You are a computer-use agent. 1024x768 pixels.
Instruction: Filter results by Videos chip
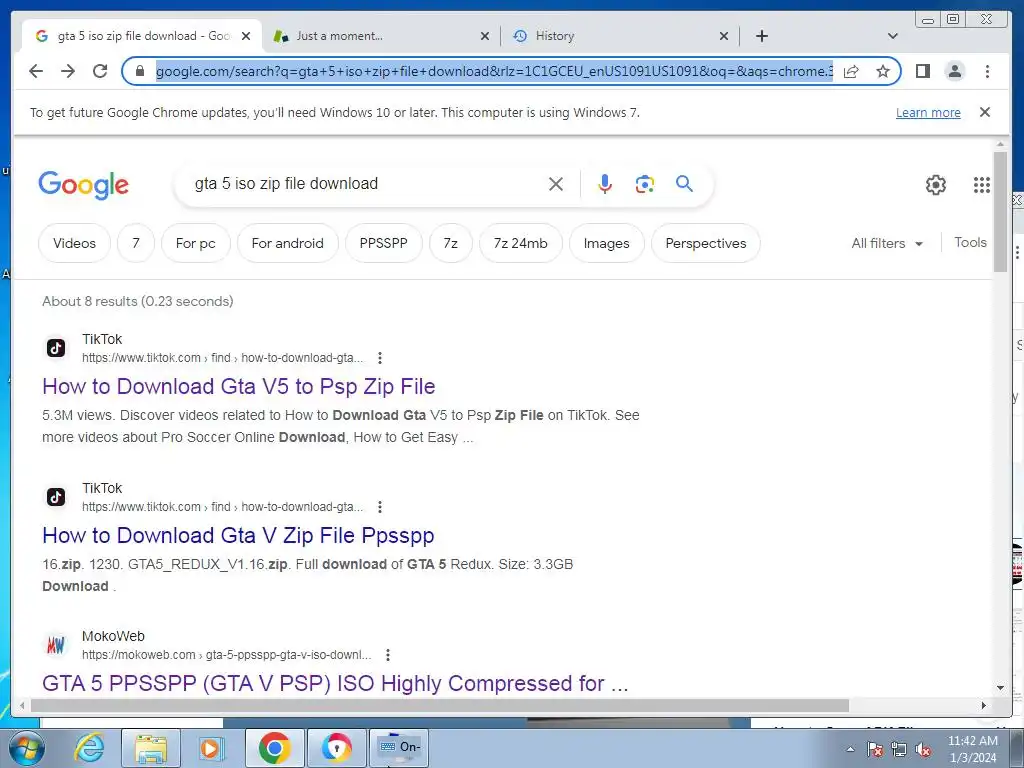[x=74, y=243]
